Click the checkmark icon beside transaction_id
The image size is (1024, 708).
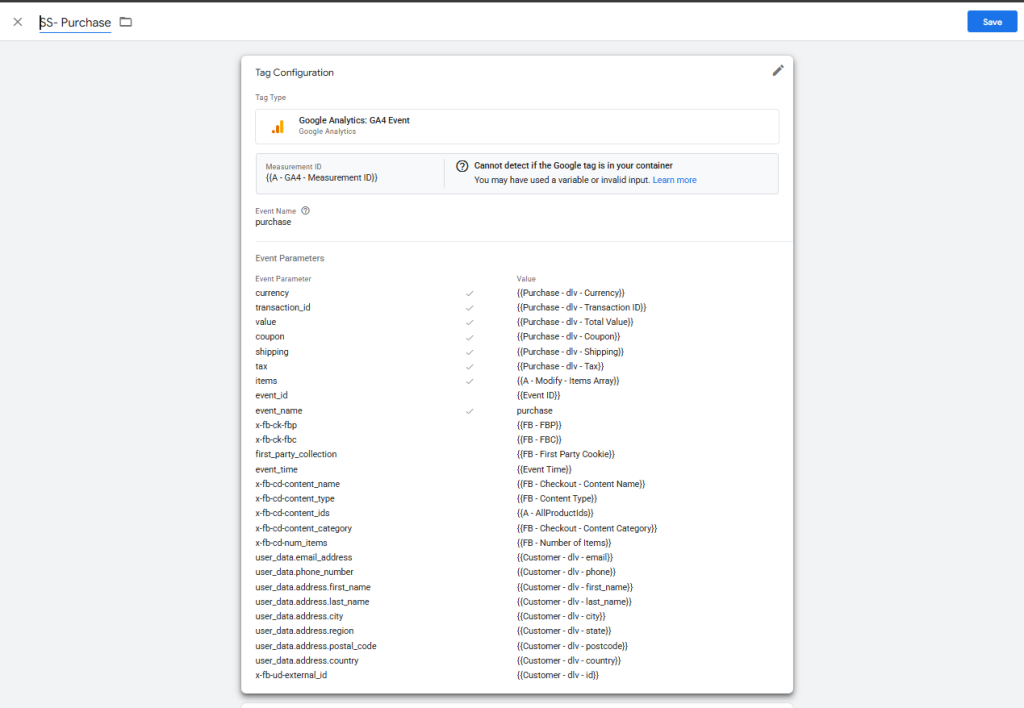469,308
